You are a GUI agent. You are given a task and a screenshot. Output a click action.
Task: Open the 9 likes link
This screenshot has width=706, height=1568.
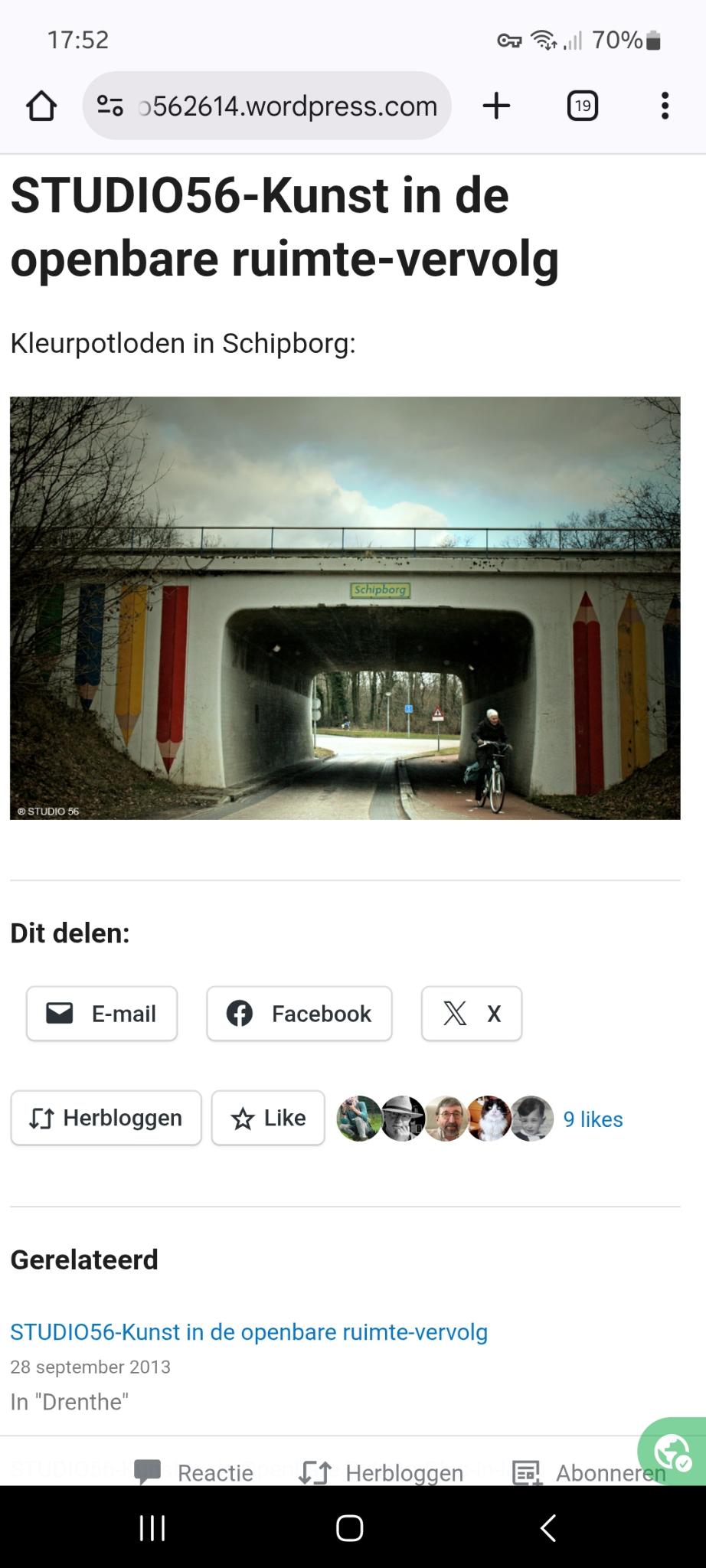[593, 1119]
